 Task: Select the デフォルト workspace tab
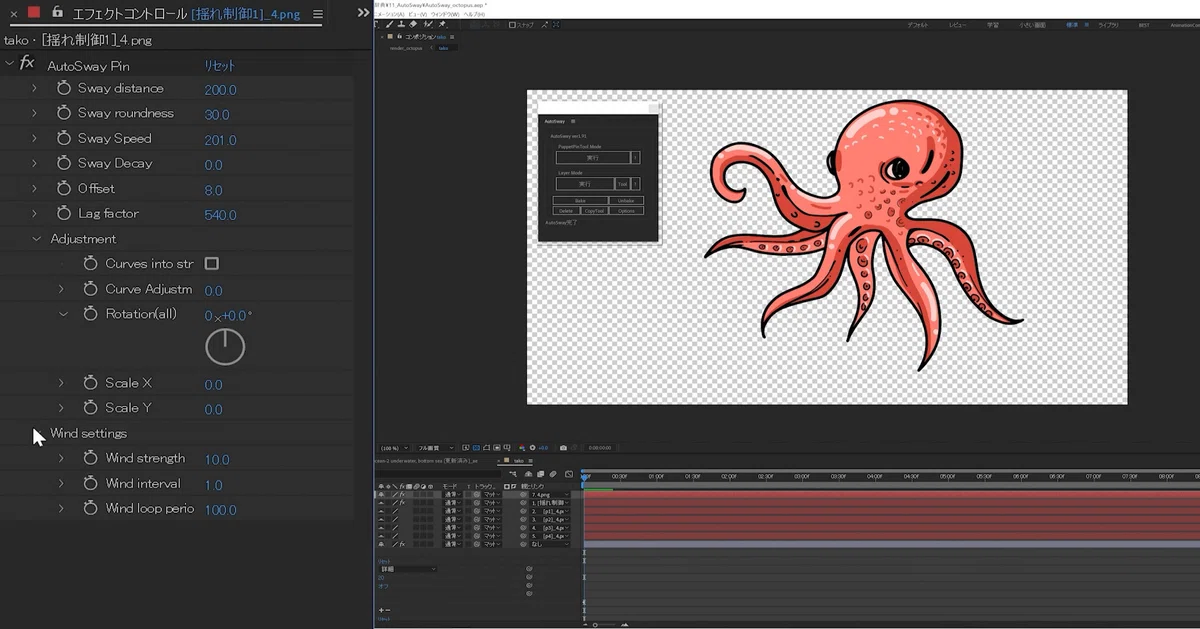pyautogui.click(x=917, y=24)
